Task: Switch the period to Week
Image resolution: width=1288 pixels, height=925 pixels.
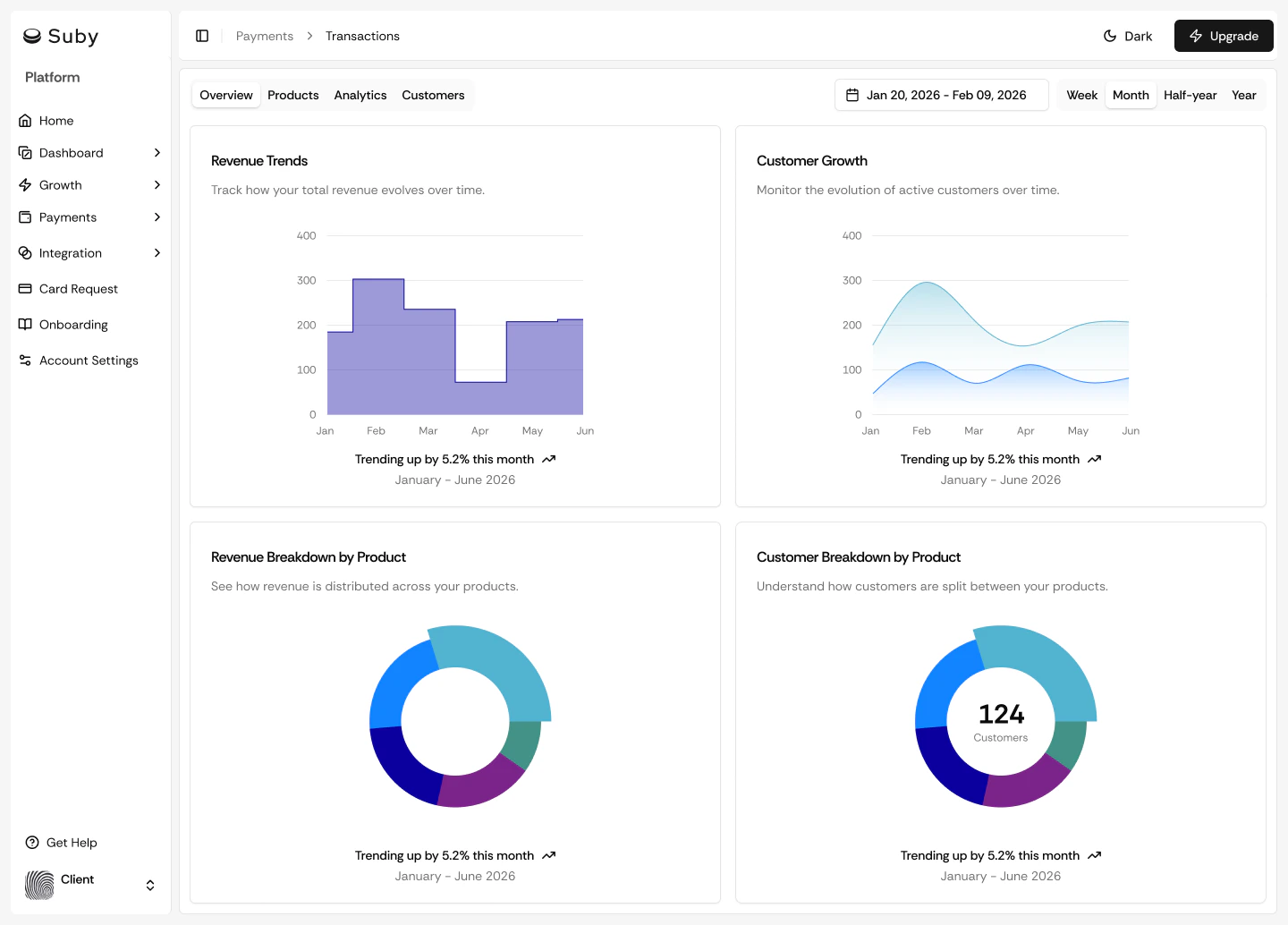Action: click(x=1081, y=94)
